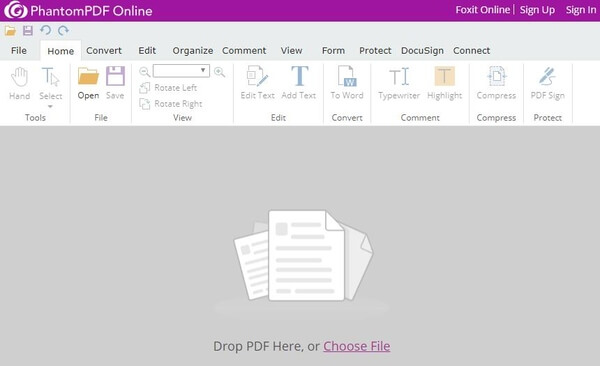Switch to the Protect ribbon tab

pos(375,51)
